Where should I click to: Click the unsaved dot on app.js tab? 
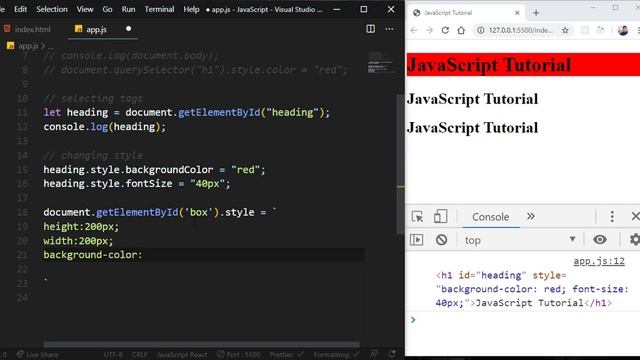129,29
